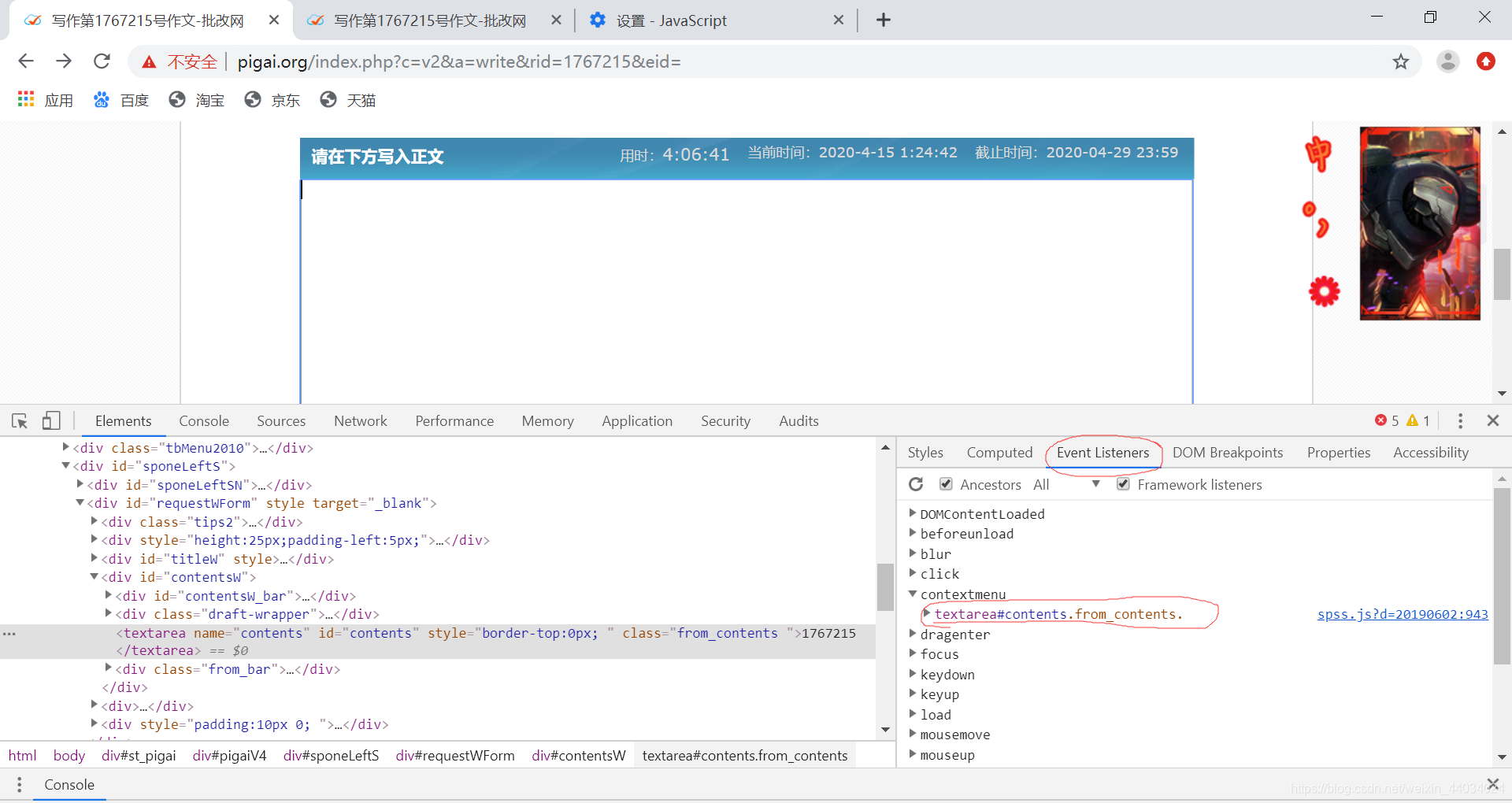
Task: Expand the textarea#contents.from_contents listener entry
Action: pos(927,613)
